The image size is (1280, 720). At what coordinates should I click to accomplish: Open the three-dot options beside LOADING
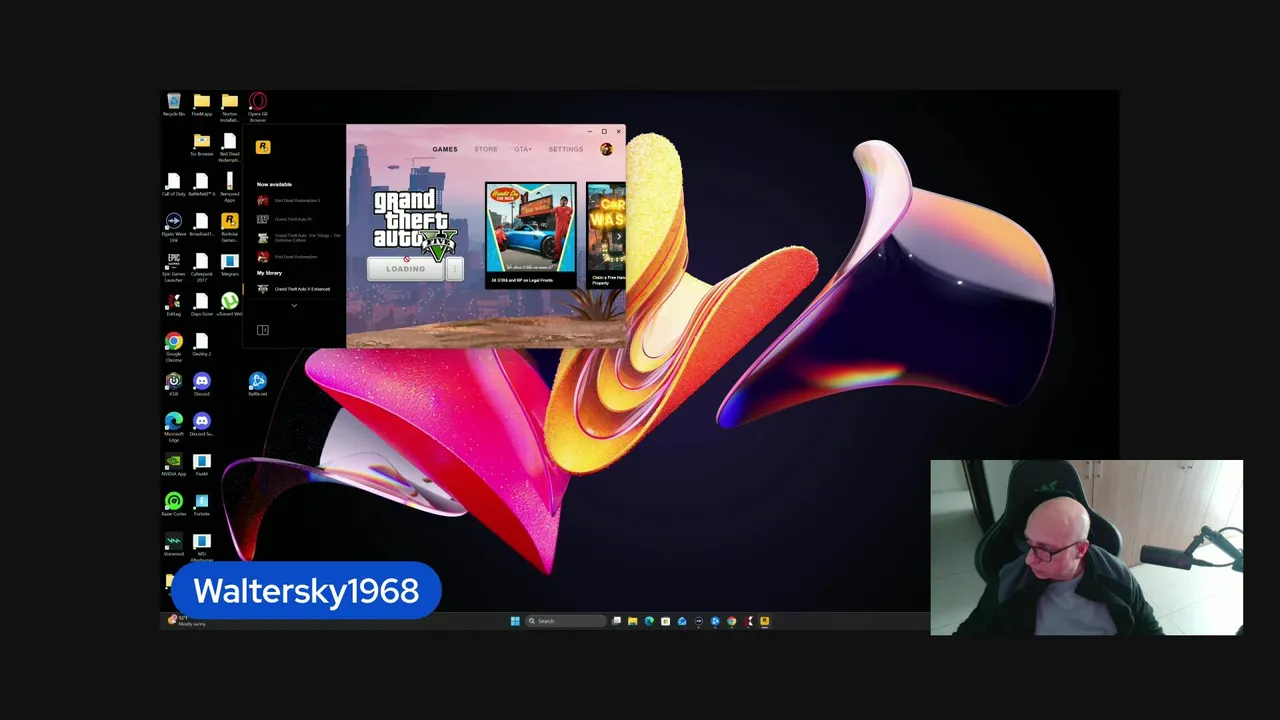pos(454,269)
